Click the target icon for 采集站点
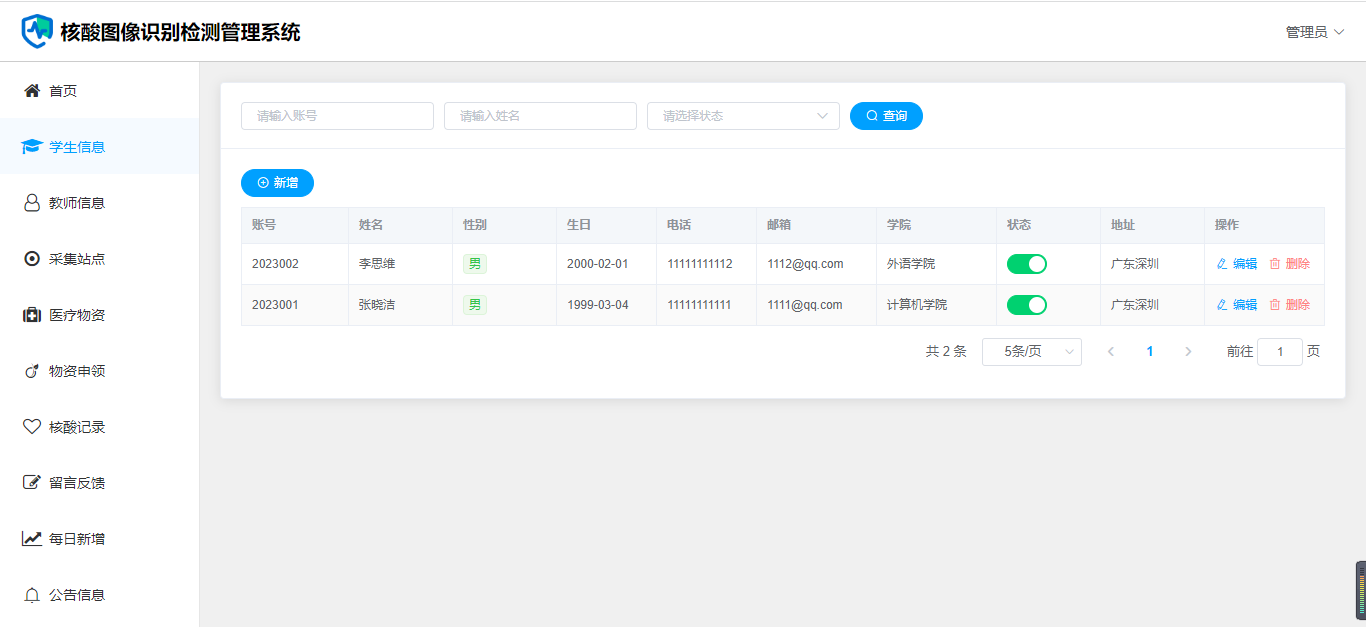The image size is (1366, 627). (x=32, y=259)
